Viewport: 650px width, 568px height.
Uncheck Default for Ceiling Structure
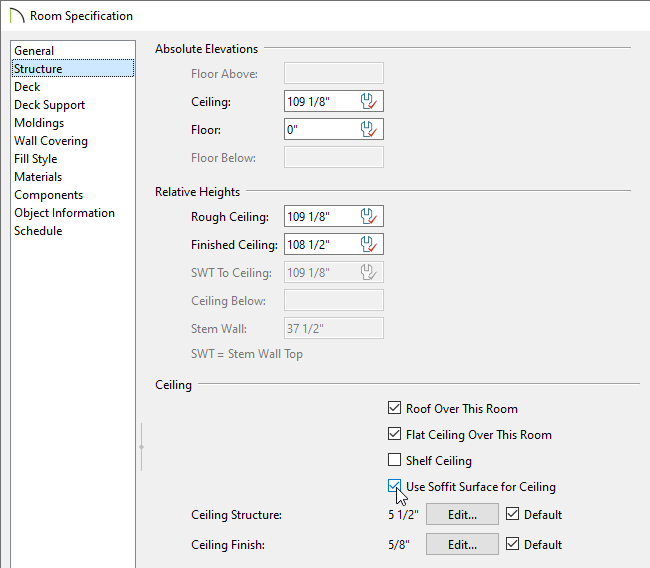point(512,514)
